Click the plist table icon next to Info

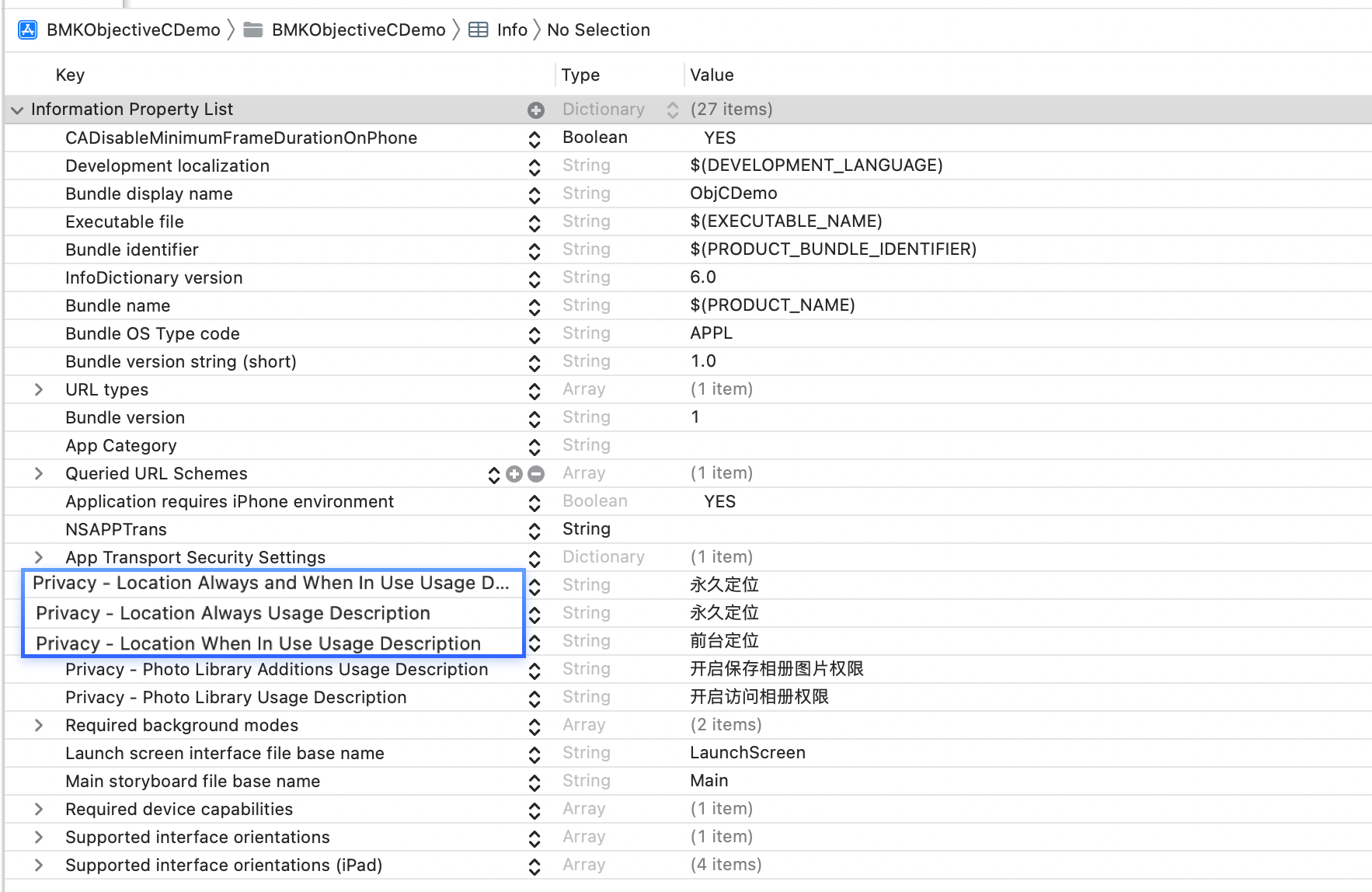[x=479, y=30]
